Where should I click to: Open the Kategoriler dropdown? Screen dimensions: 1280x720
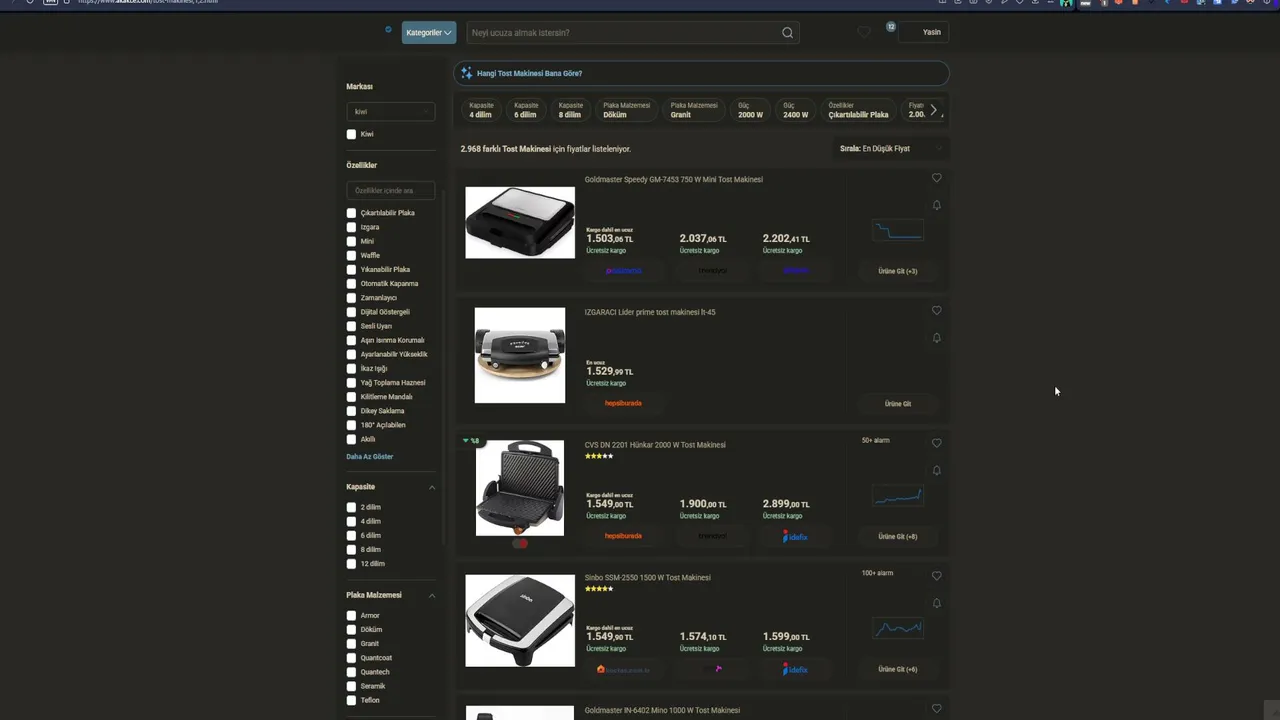pyautogui.click(x=429, y=33)
